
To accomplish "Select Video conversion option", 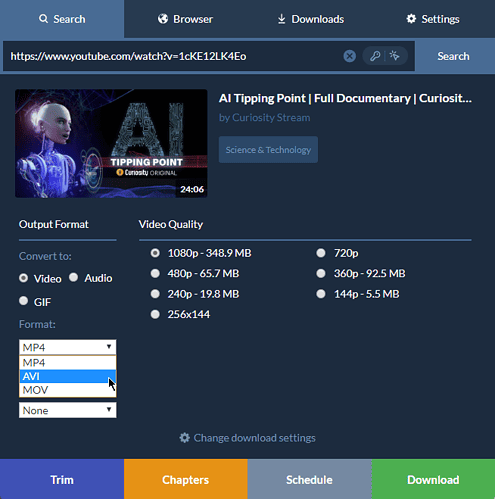I will click(23, 278).
